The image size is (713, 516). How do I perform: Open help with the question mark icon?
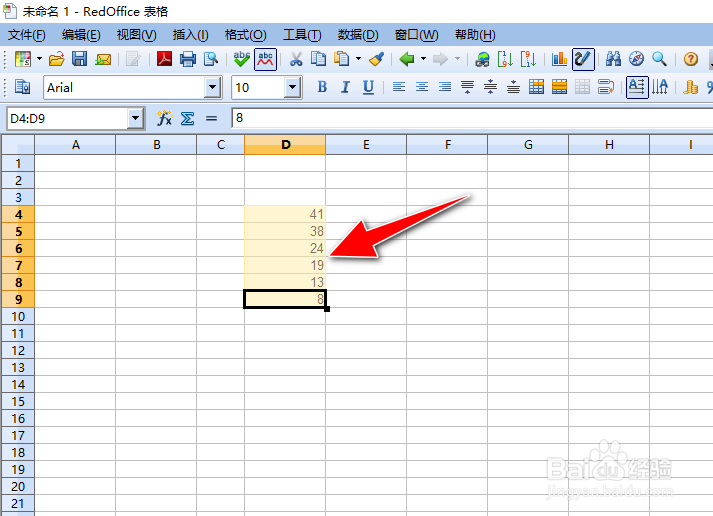point(690,59)
